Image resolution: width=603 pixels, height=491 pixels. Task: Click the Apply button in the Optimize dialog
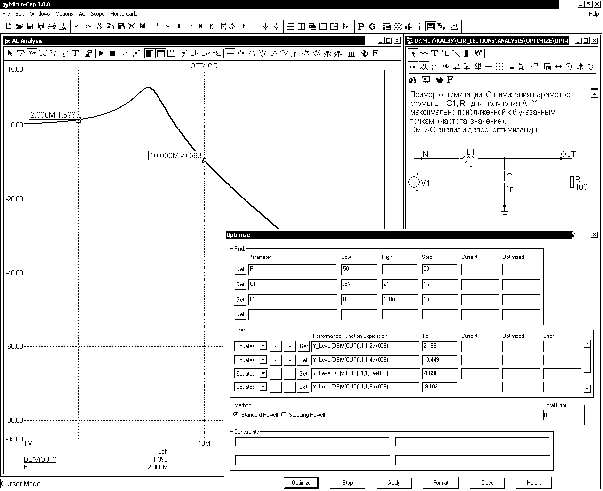tap(394, 483)
